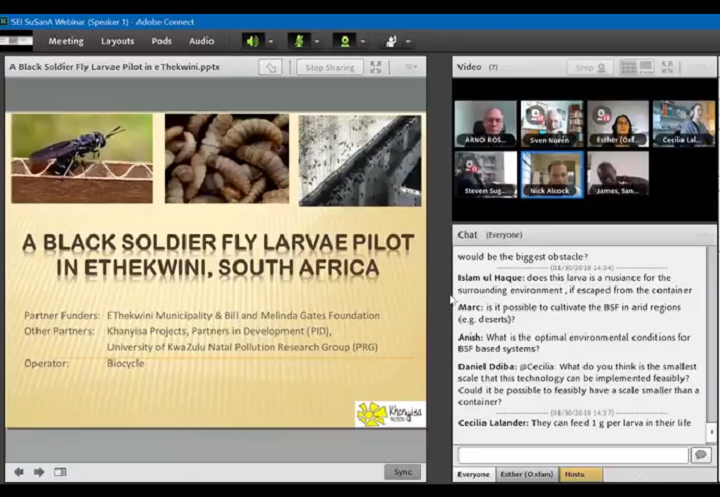Maximize the Share pod full screen icon
This screenshot has height=497, width=720.
coord(376,67)
